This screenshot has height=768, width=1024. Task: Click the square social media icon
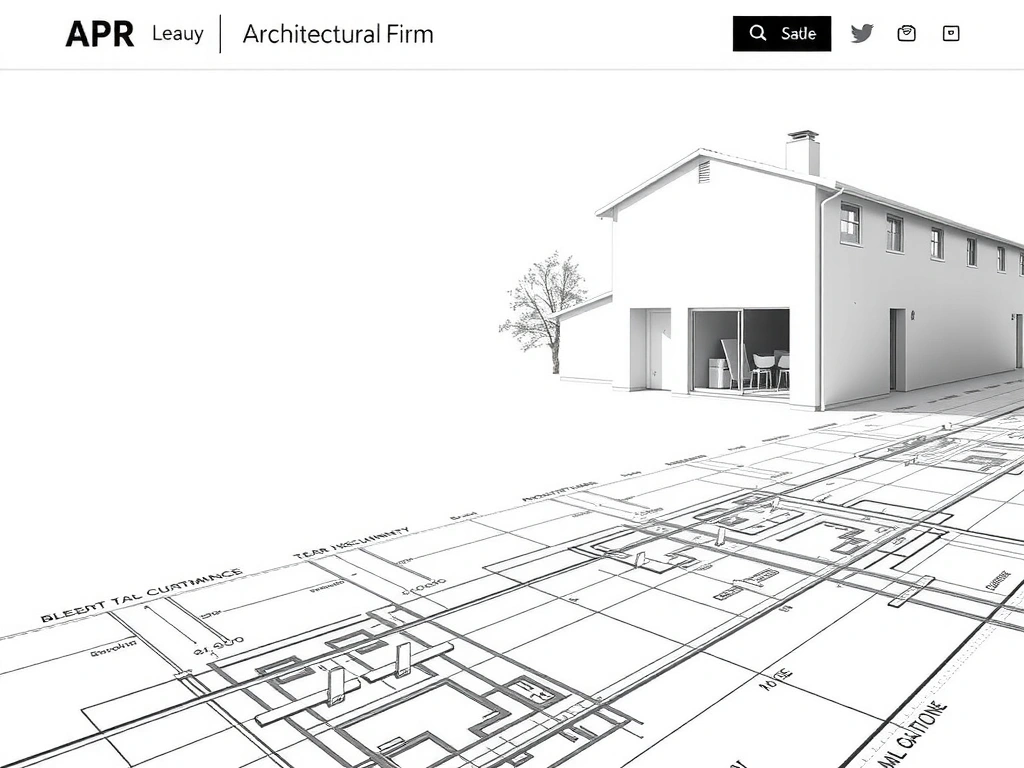click(x=951, y=33)
